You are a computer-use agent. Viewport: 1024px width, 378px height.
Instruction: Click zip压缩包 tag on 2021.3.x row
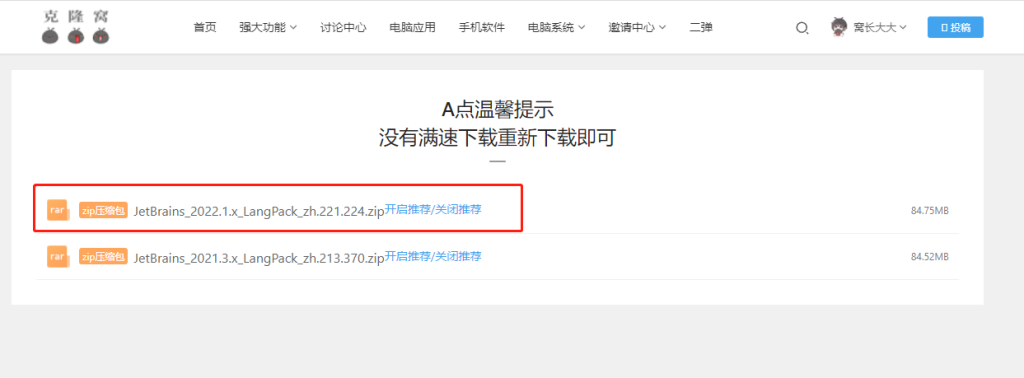[103, 257]
